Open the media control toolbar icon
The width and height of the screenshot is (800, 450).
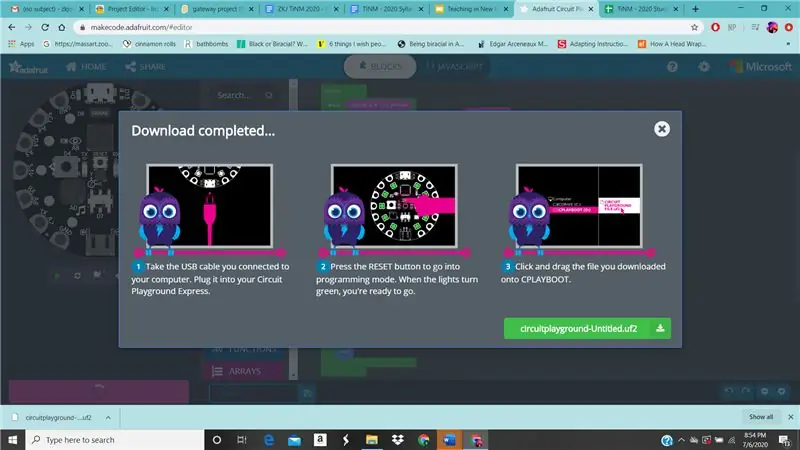(x=755, y=28)
